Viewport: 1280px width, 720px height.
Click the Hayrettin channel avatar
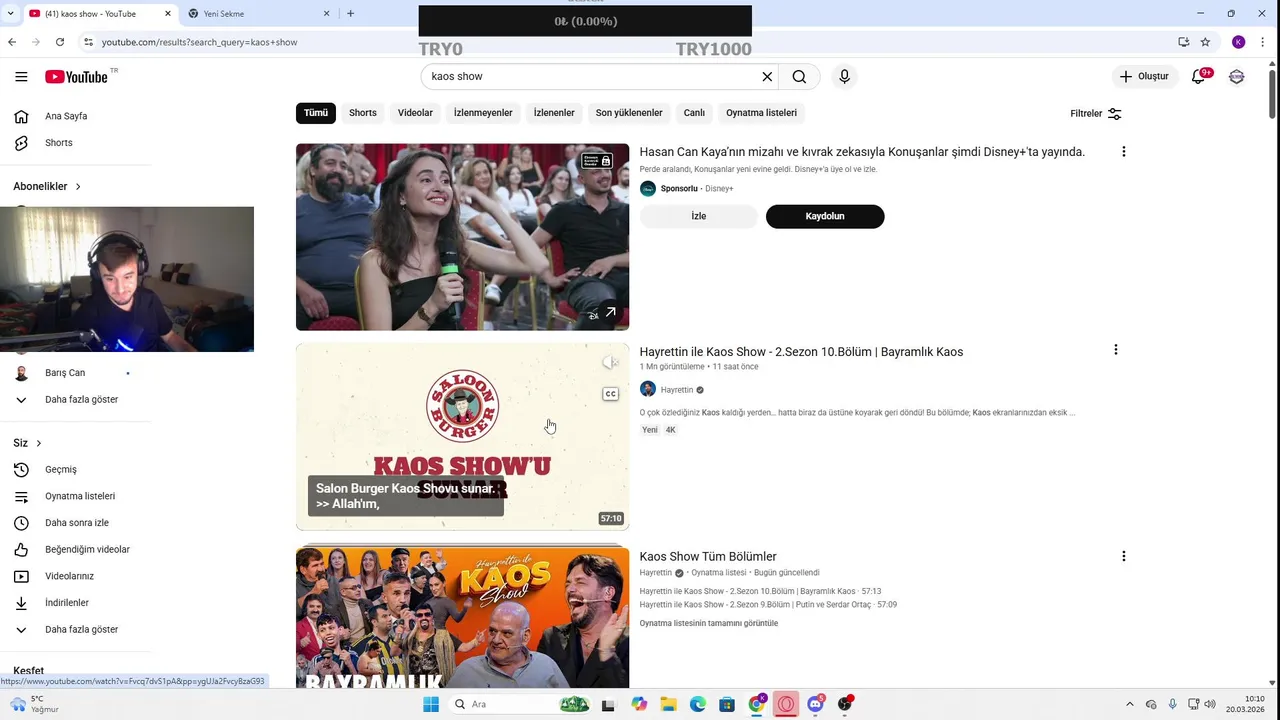[648, 389]
